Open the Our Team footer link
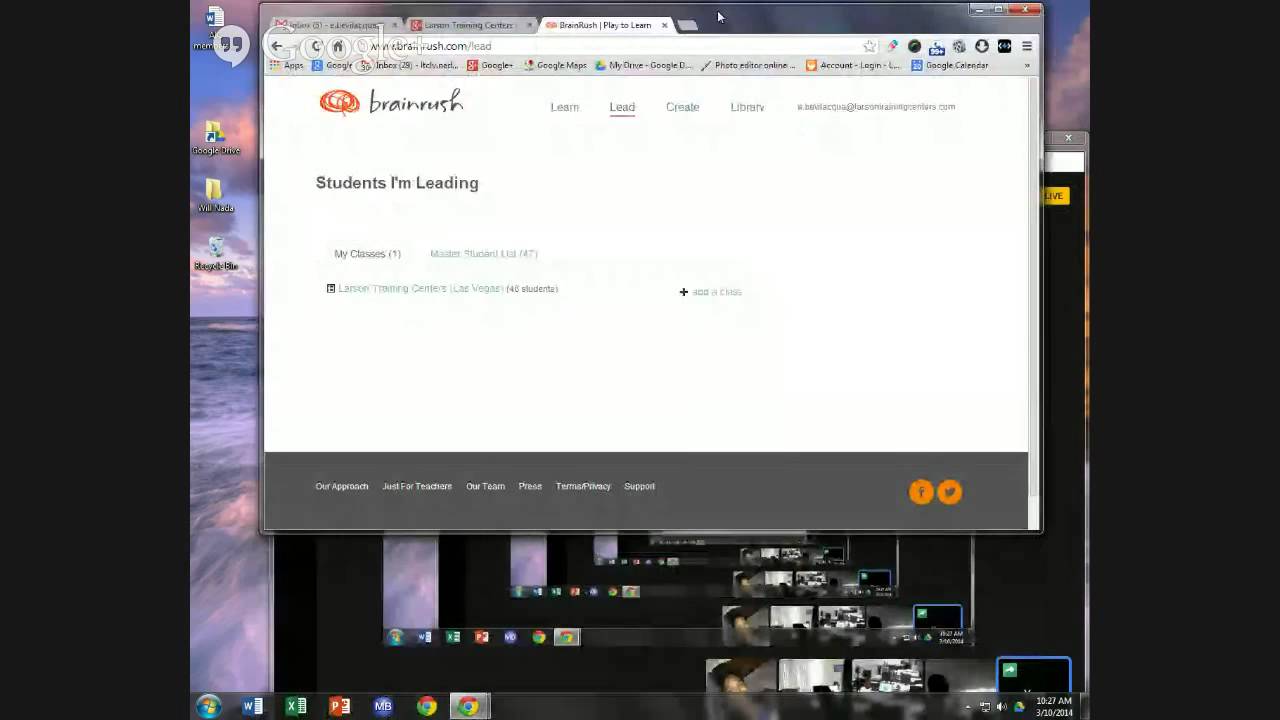This screenshot has width=1280, height=720. [485, 487]
